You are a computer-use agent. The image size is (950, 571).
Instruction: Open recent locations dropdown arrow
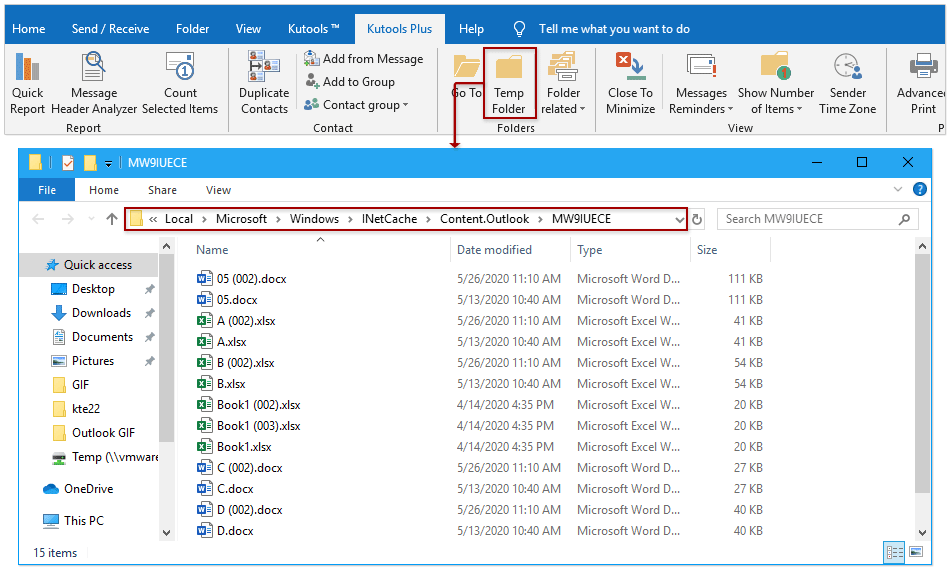click(91, 219)
